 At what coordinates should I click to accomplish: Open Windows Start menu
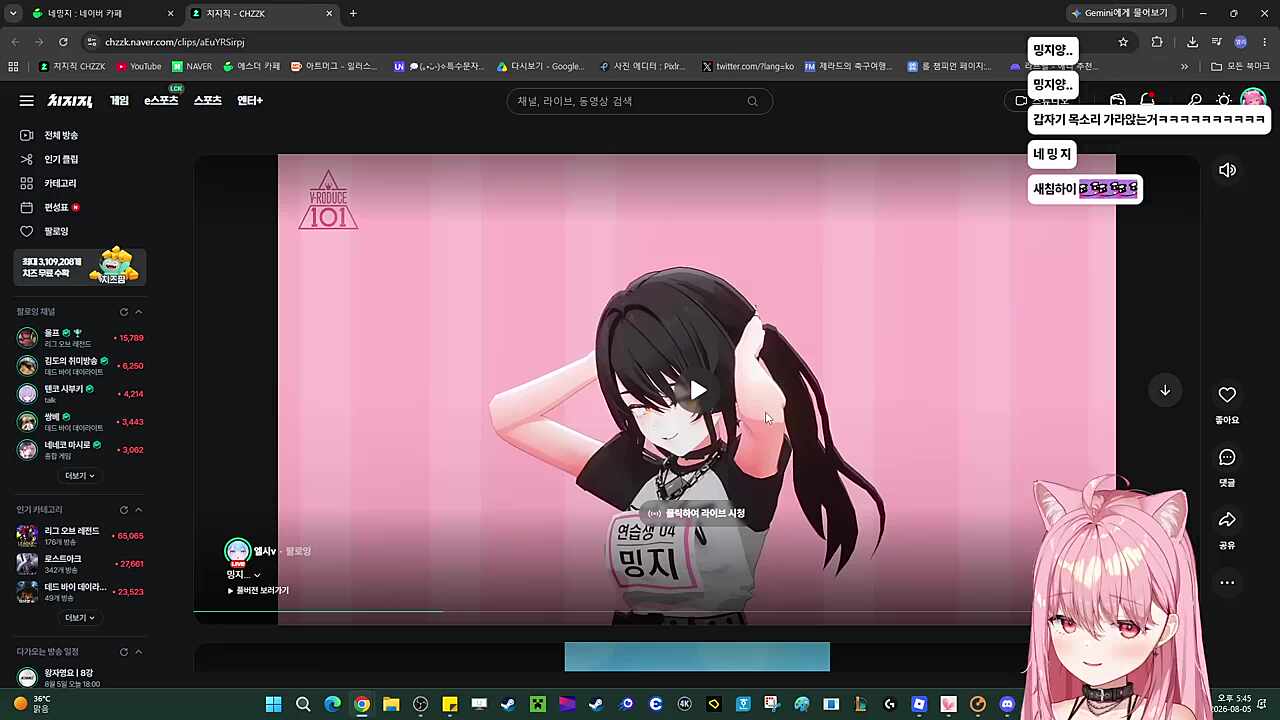[273, 704]
